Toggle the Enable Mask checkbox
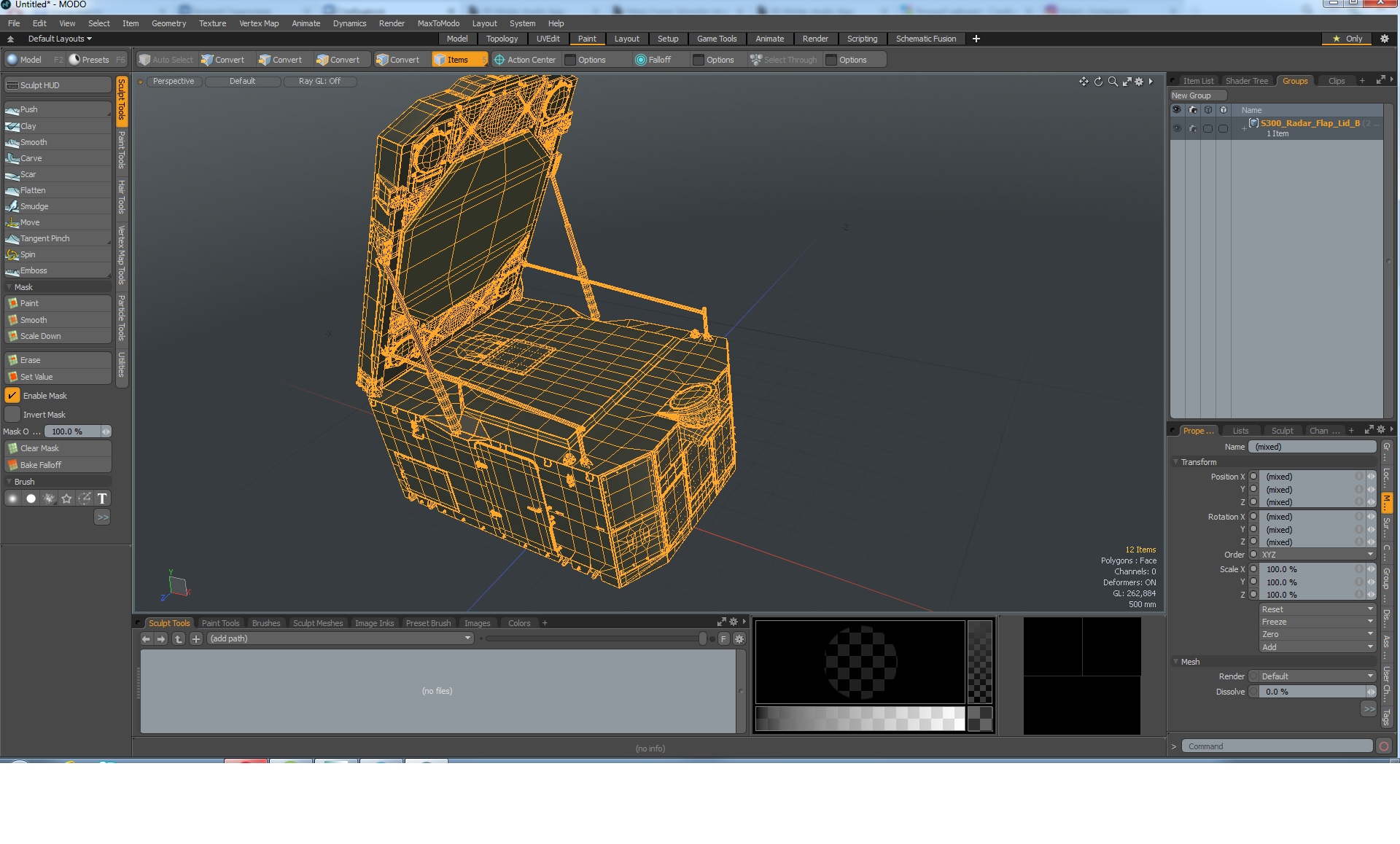The width and height of the screenshot is (1400, 844). 12,396
